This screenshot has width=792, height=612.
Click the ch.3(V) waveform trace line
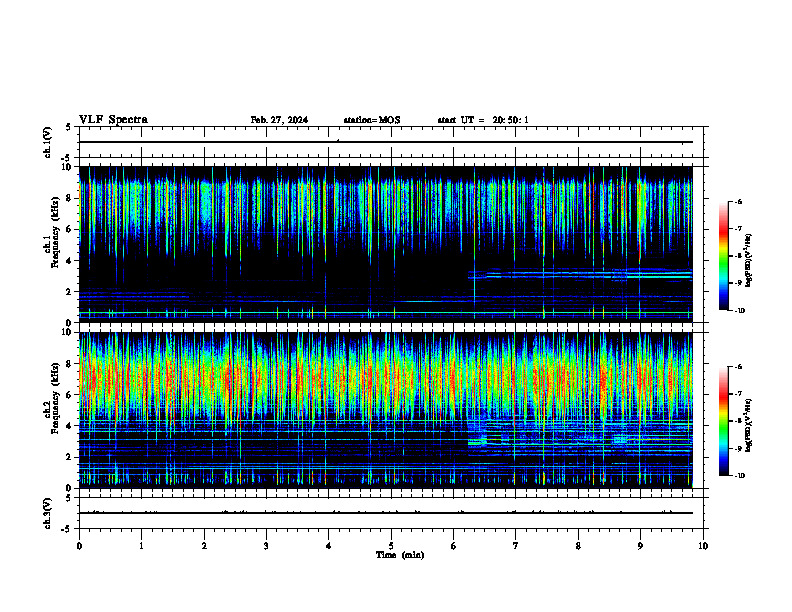coord(386,513)
